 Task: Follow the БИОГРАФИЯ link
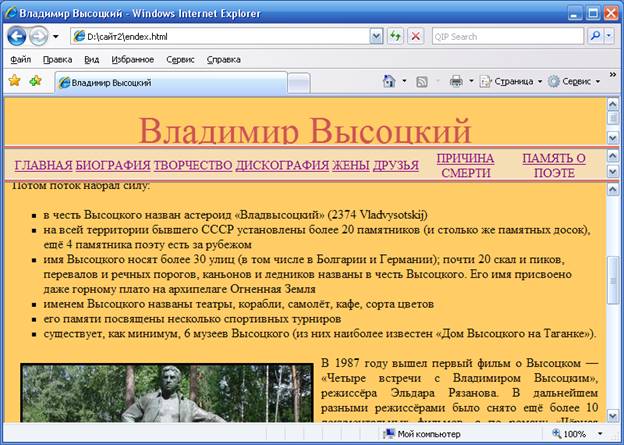[x=112, y=165]
